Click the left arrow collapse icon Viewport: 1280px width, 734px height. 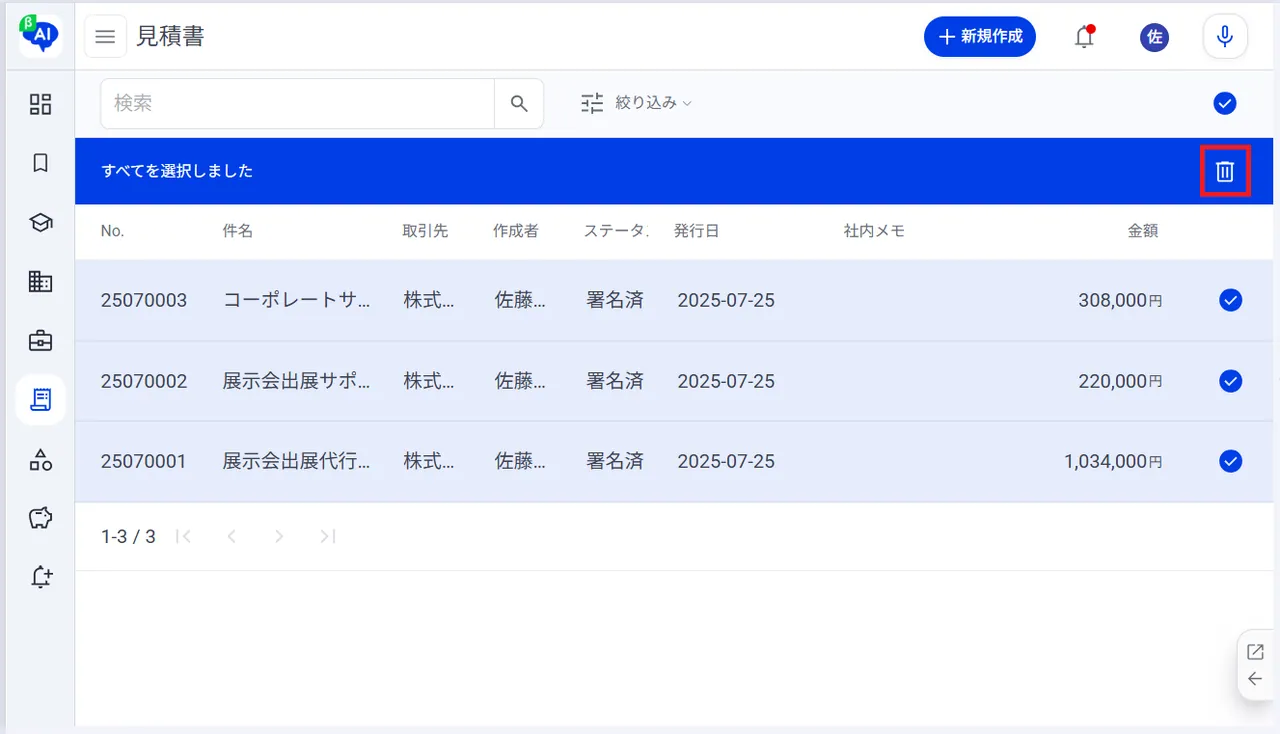pyautogui.click(x=1255, y=679)
